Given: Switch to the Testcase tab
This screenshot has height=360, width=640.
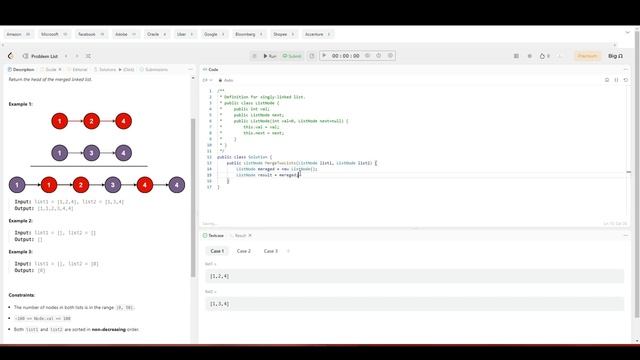Looking at the screenshot, I should [x=213, y=236].
